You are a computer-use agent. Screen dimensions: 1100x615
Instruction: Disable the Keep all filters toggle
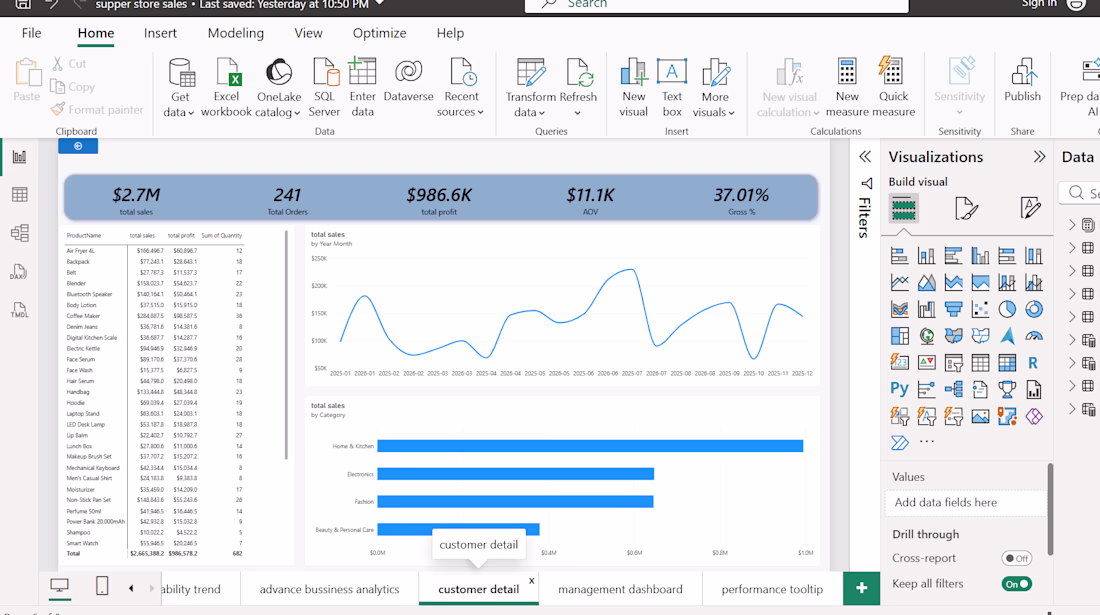(x=1017, y=583)
